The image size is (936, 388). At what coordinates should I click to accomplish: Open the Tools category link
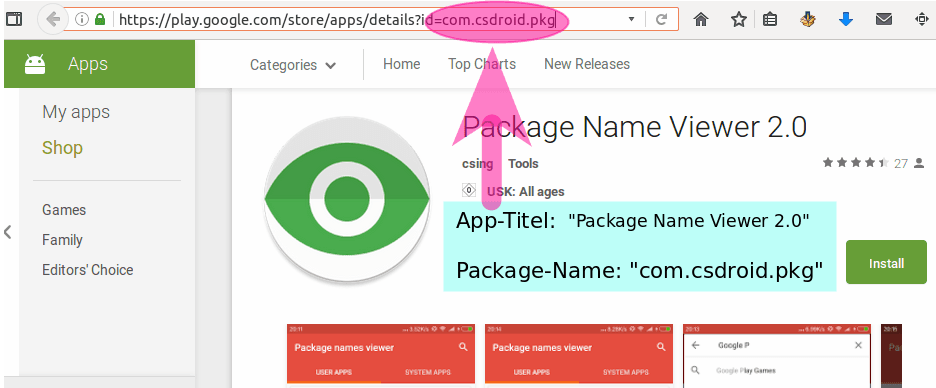[x=523, y=164]
